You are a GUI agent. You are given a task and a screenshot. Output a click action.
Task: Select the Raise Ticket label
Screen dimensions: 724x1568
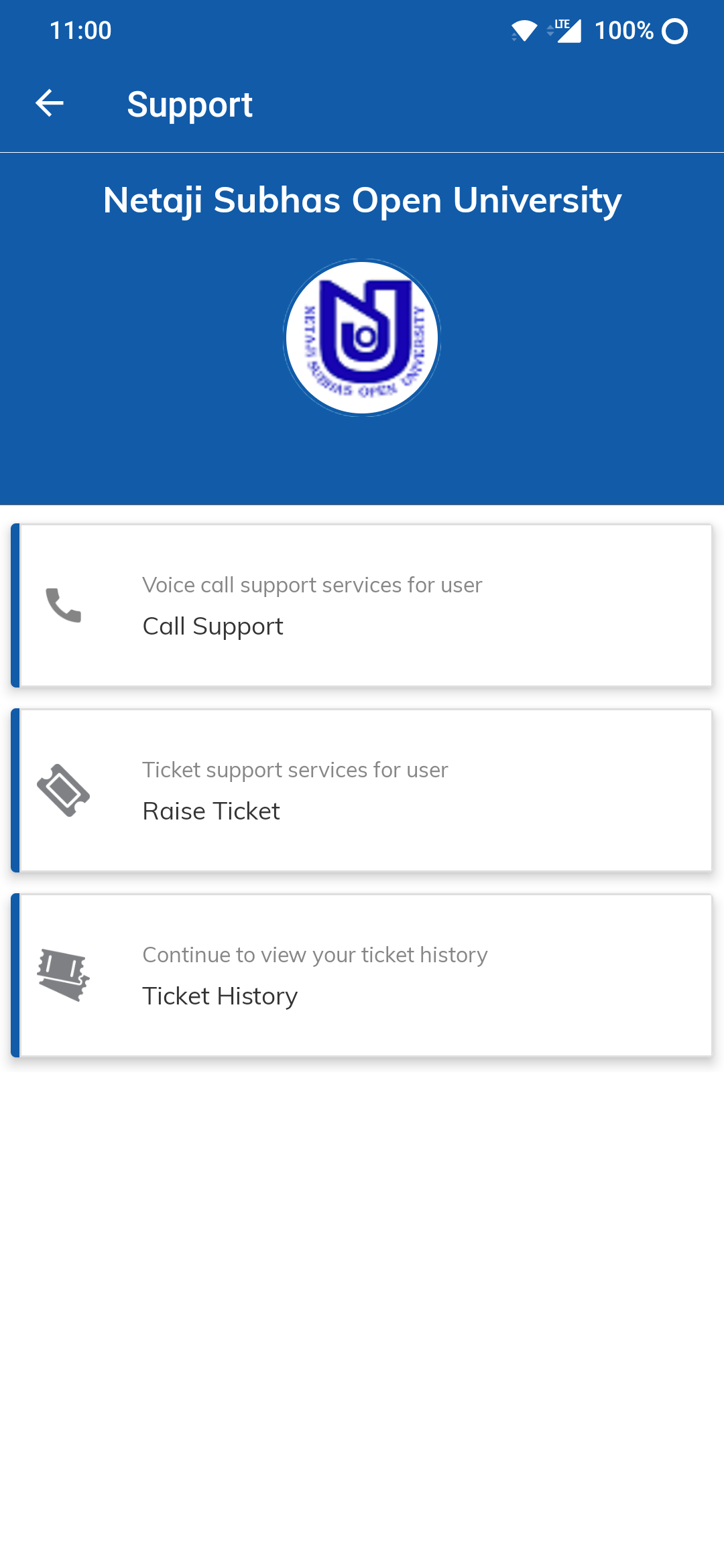click(x=211, y=811)
